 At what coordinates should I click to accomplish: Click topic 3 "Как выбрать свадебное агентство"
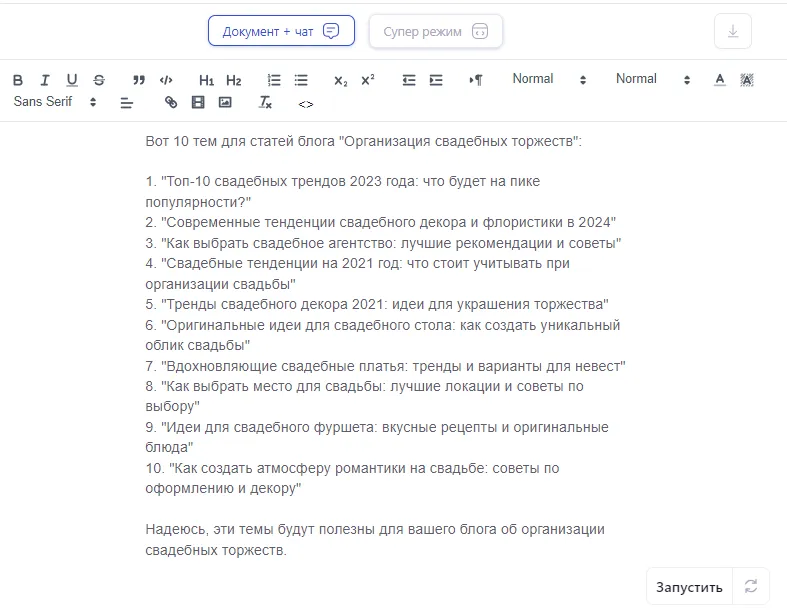click(383, 243)
